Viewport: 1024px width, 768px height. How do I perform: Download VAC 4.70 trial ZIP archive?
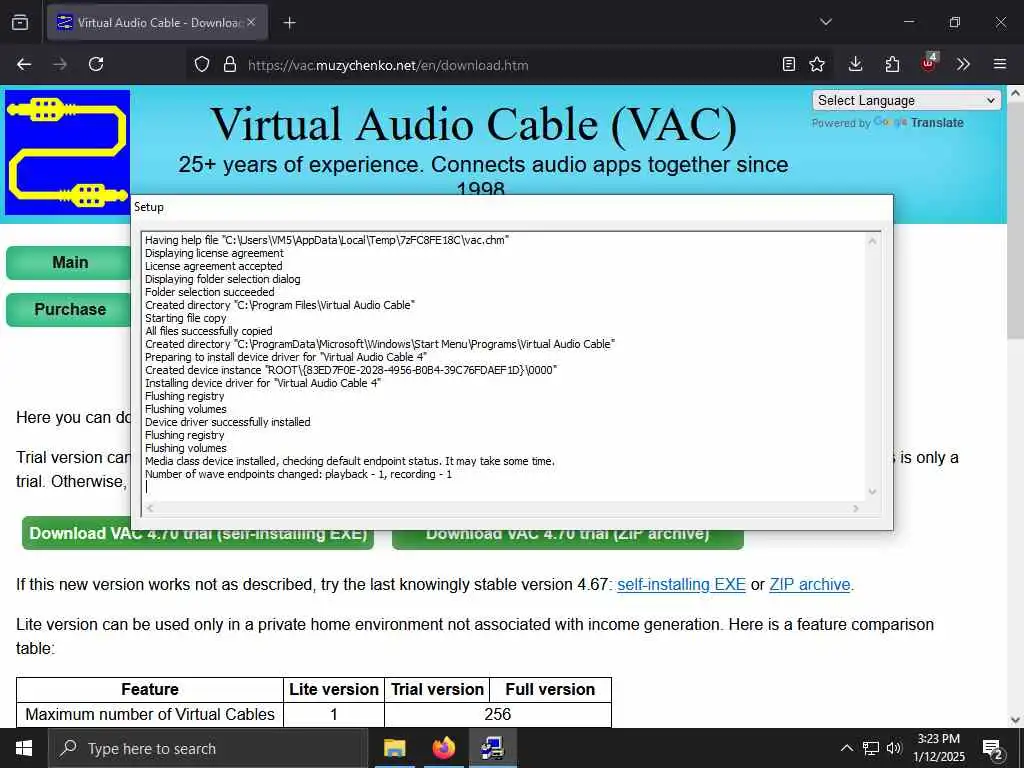pyautogui.click(x=568, y=534)
